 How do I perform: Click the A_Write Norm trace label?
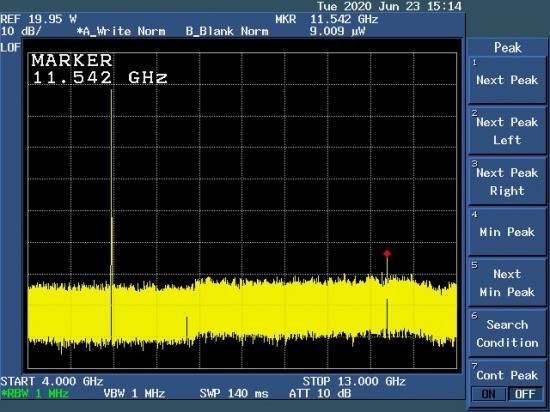(121, 31)
